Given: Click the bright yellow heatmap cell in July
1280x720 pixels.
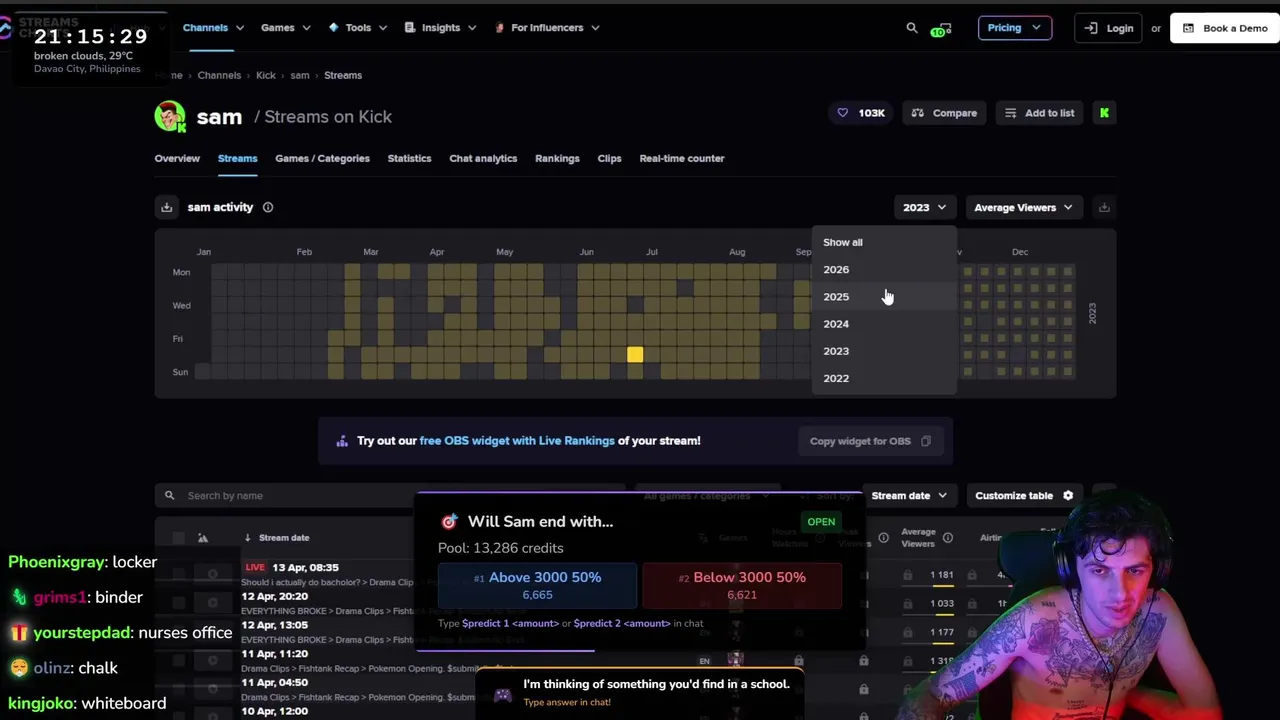Looking at the screenshot, I should (x=635, y=355).
